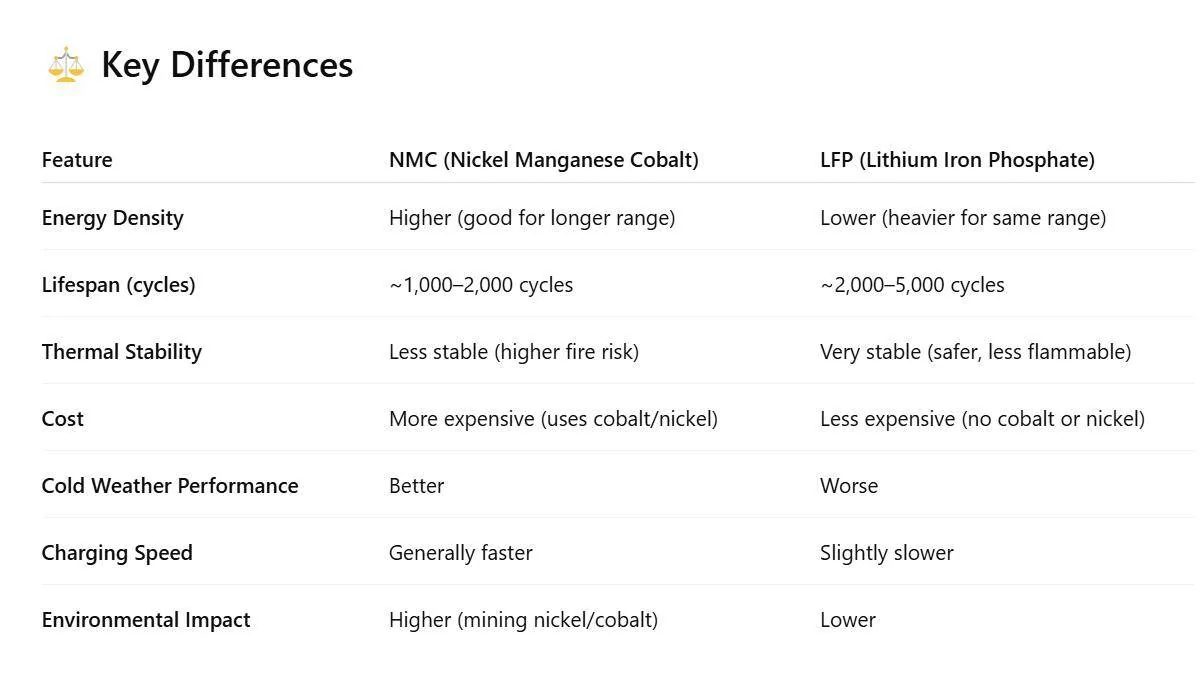Select the "~2,000–5,000 cycles" cell

click(x=912, y=285)
